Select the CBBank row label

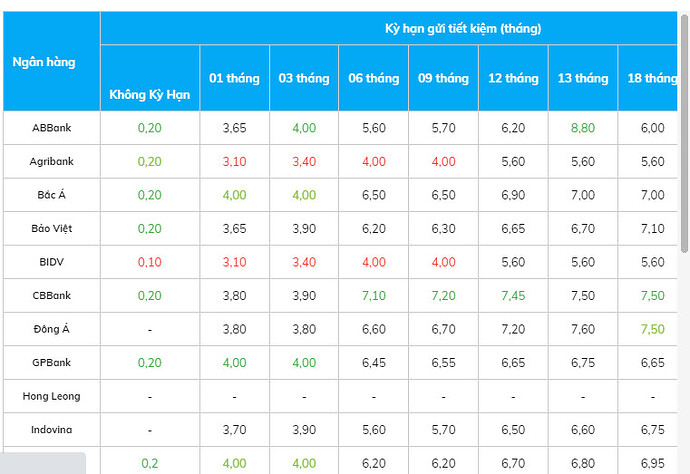[x=52, y=296]
